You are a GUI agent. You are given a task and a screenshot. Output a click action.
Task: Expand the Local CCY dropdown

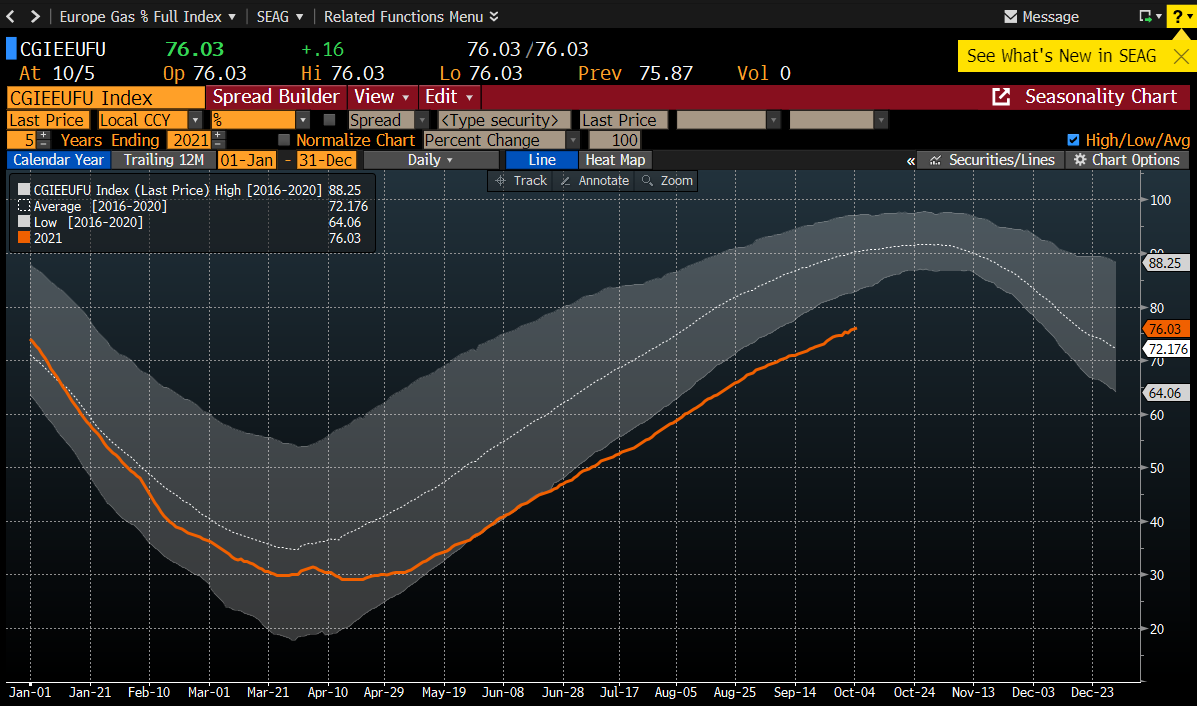coord(195,120)
